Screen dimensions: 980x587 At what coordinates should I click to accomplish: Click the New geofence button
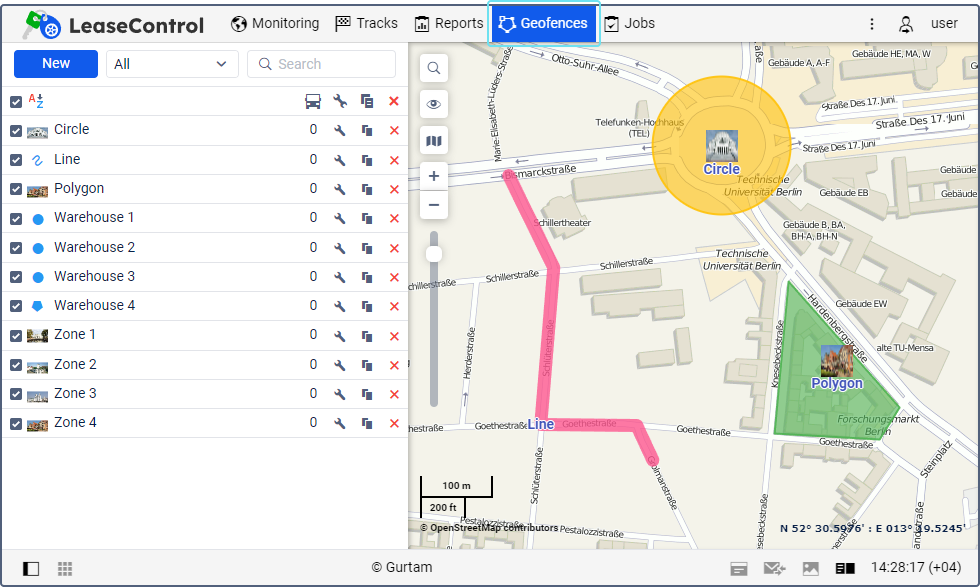pos(56,64)
